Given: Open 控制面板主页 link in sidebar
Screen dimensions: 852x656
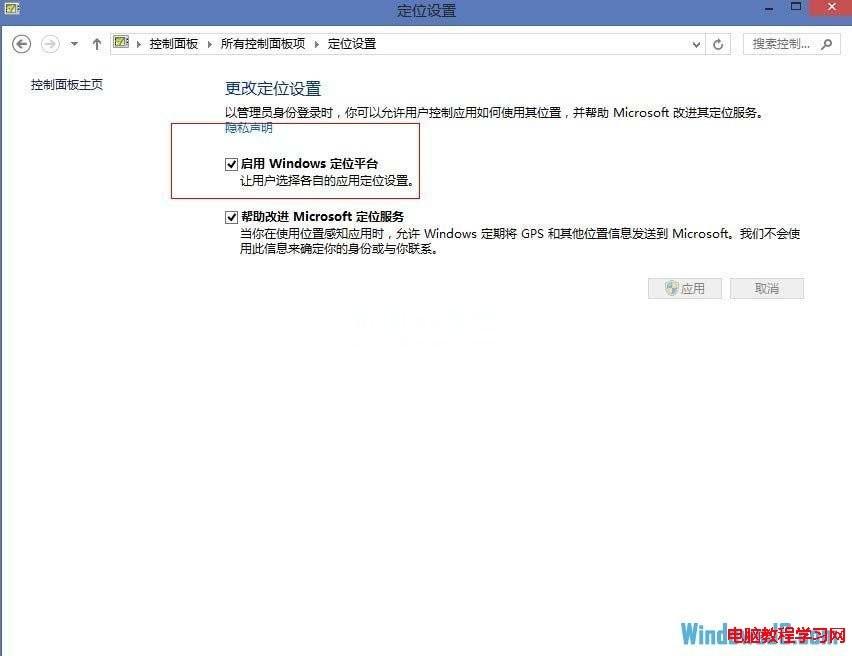Looking at the screenshot, I should point(67,85).
